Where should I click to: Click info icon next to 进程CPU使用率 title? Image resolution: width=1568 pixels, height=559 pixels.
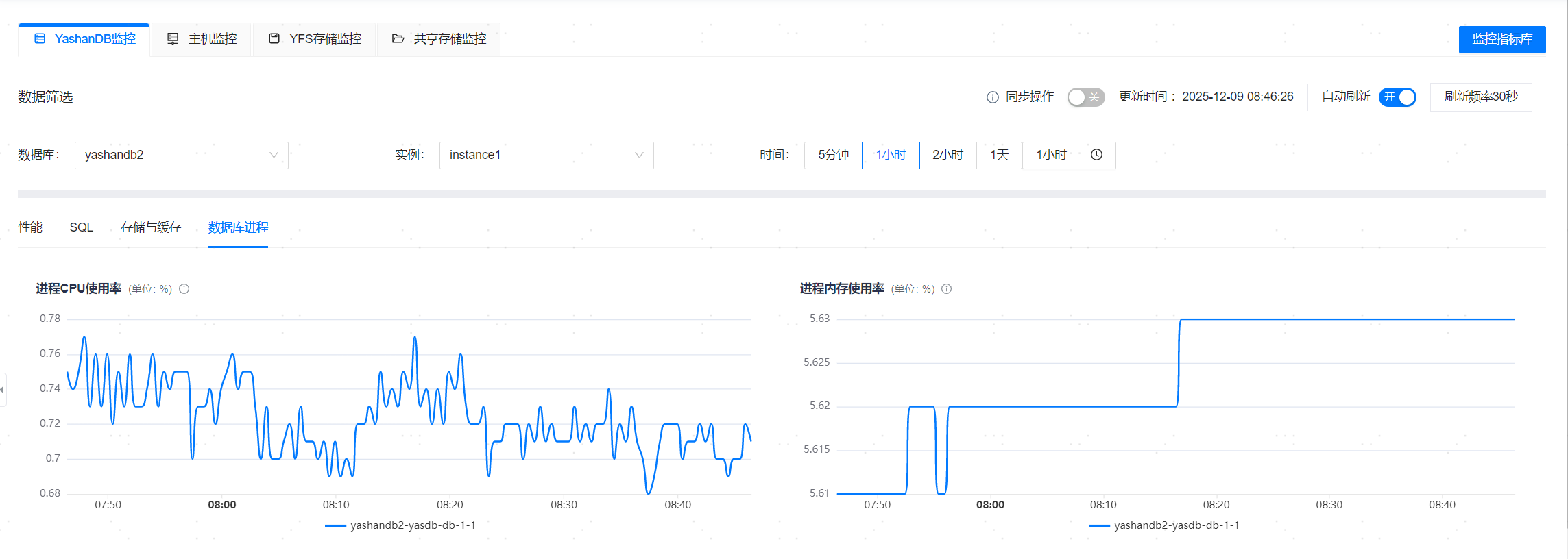tap(184, 289)
